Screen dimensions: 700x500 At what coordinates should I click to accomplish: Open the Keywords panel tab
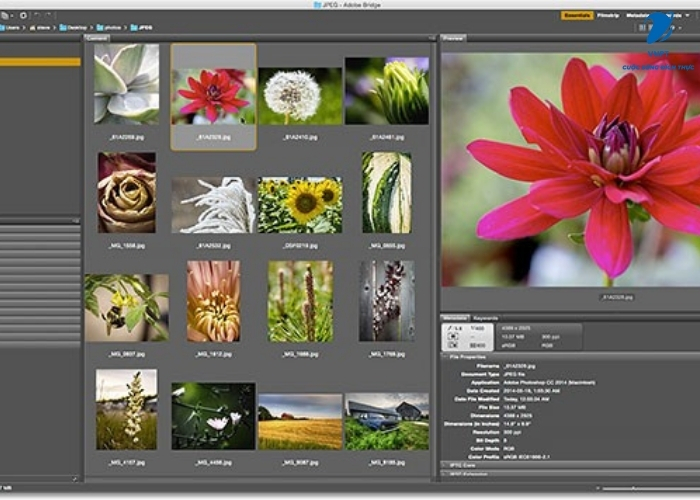tap(486, 318)
